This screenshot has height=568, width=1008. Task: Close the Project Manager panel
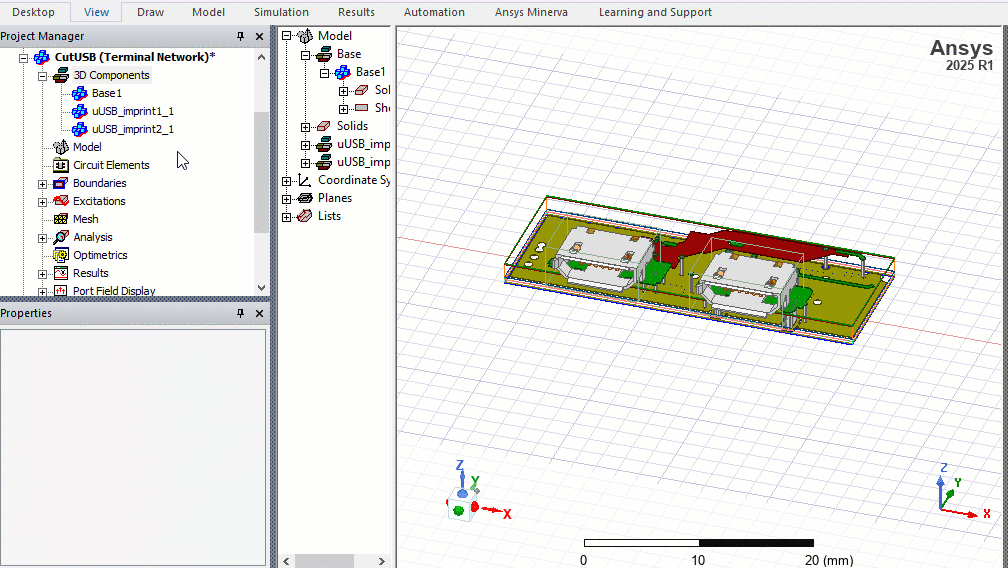tap(259, 37)
